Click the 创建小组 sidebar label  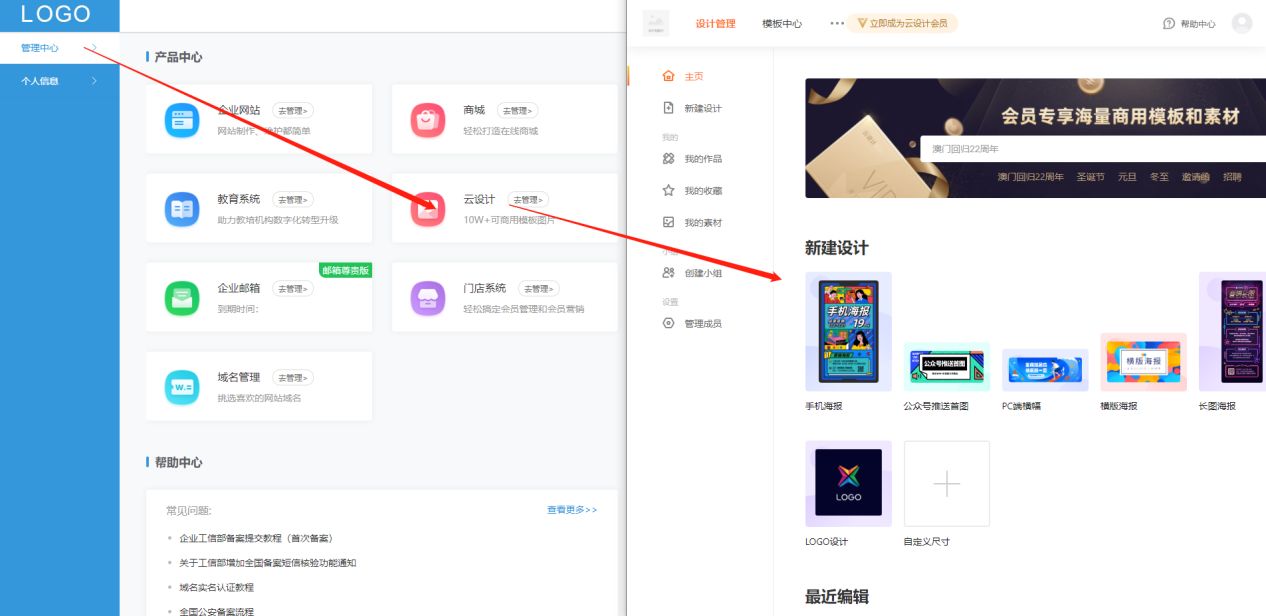tap(703, 272)
